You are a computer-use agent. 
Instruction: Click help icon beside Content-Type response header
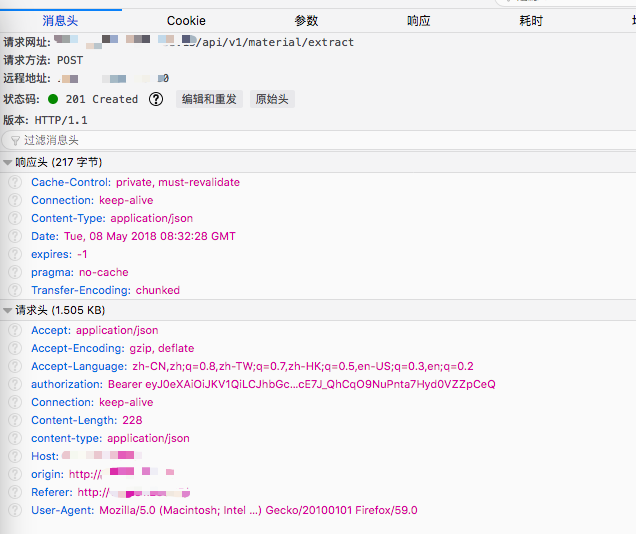pyautogui.click(x=15, y=218)
